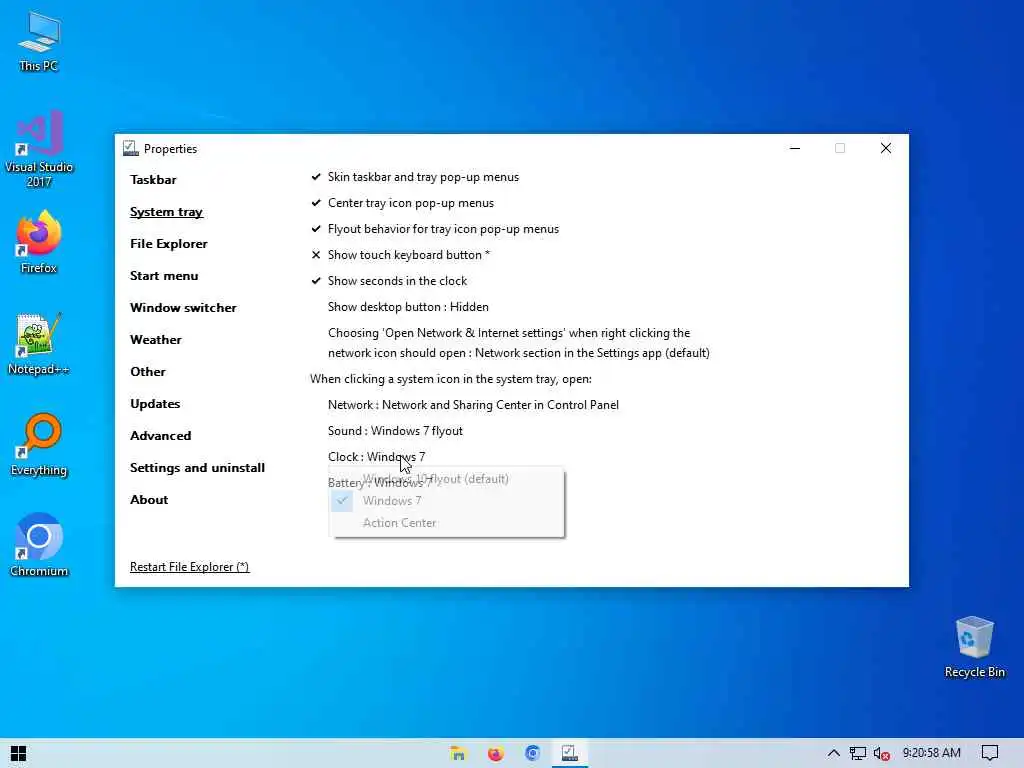Toggle Center tray icon pop-up menus

click(403, 203)
